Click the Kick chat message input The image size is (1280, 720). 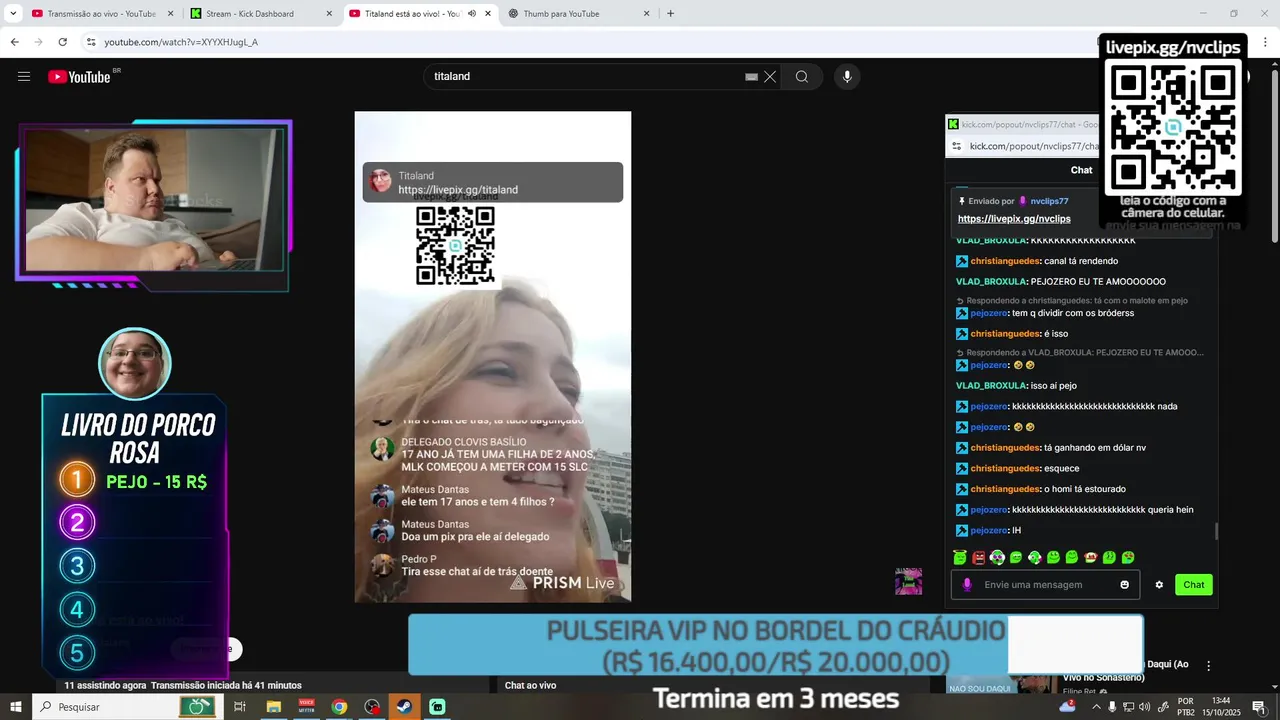pyautogui.click(x=1046, y=585)
